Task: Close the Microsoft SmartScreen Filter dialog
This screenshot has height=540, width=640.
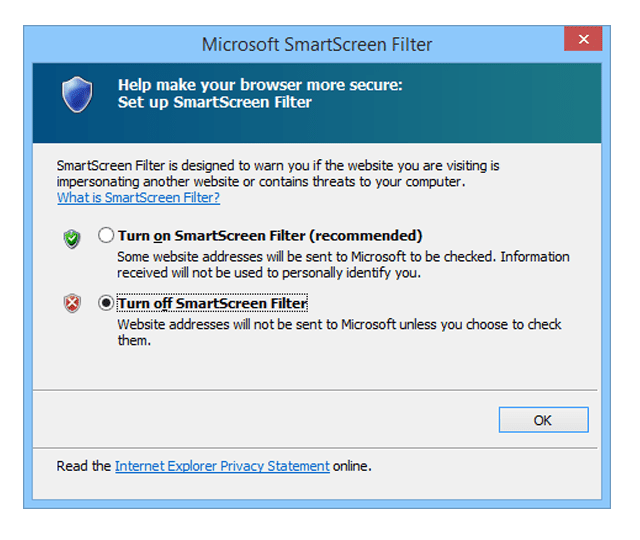Action: point(583,39)
